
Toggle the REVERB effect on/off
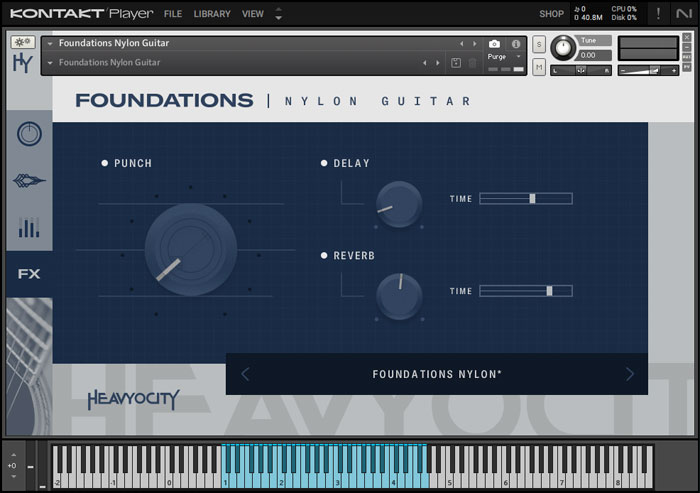click(x=324, y=255)
